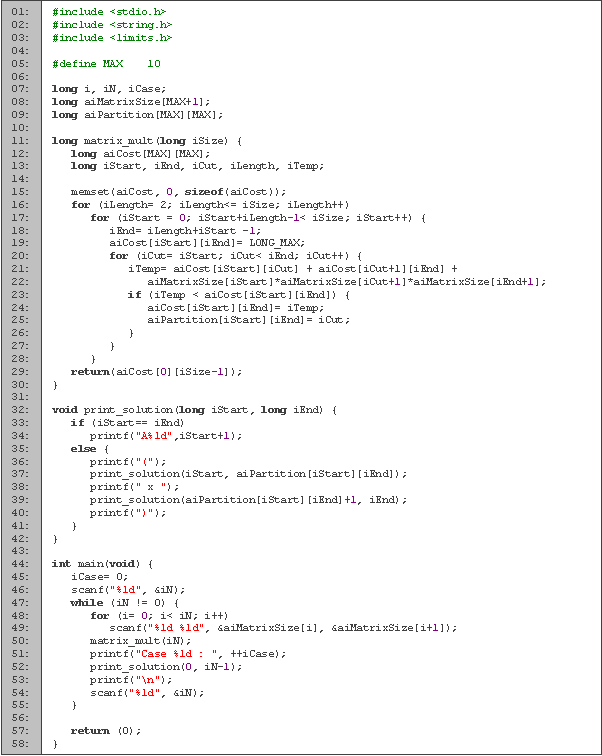Click 'if (iTemp < aiCost[iStart][iEnd]) {' line
The height and width of the screenshot is (756, 602).
point(239,295)
